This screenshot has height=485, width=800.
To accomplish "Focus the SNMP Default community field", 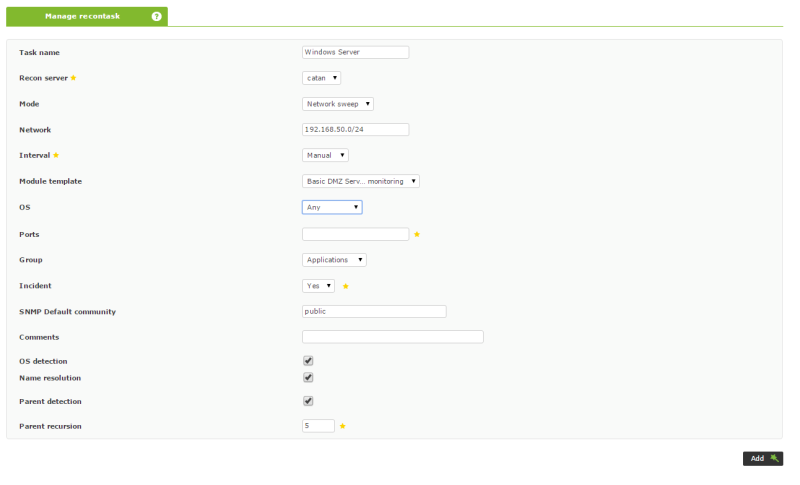I will [x=374, y=311].
